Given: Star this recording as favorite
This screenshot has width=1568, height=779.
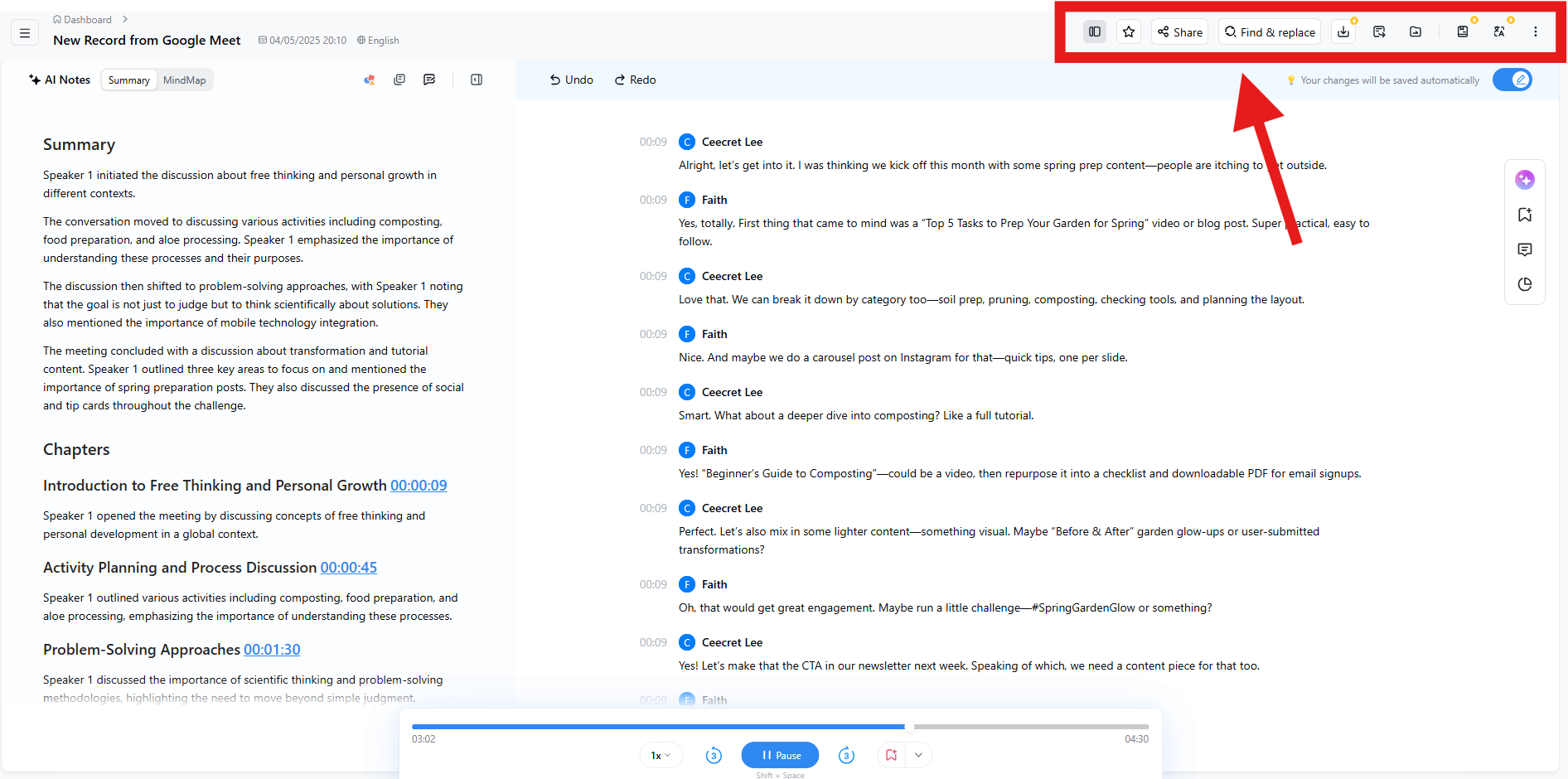Looking at the screenshot, I should coord(1129,31).
